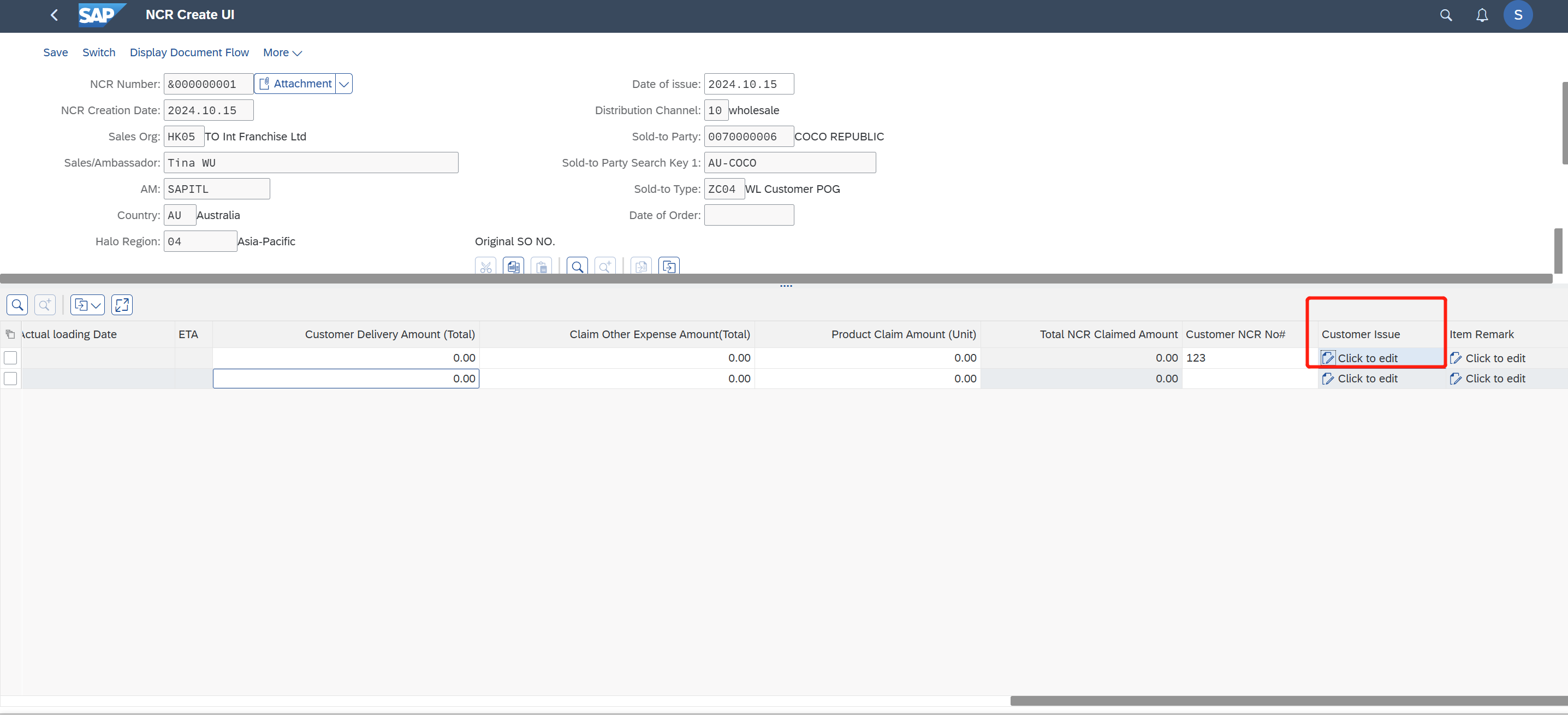Image resolution: width=1568 pixels, height=726 pixels.
Task: Click the copy icon near Original SO NO.
Action: click(x=513, y=267)
